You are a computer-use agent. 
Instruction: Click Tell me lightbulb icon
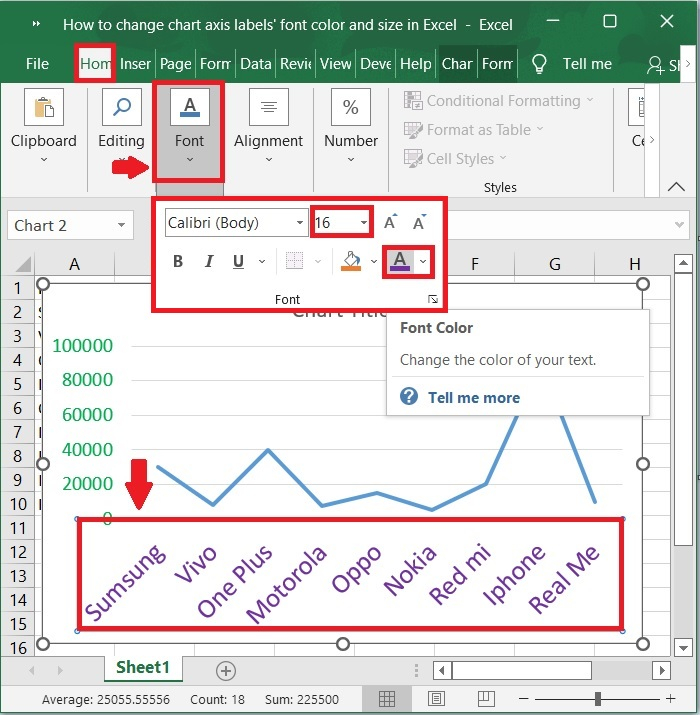click(x=539, y=64)
